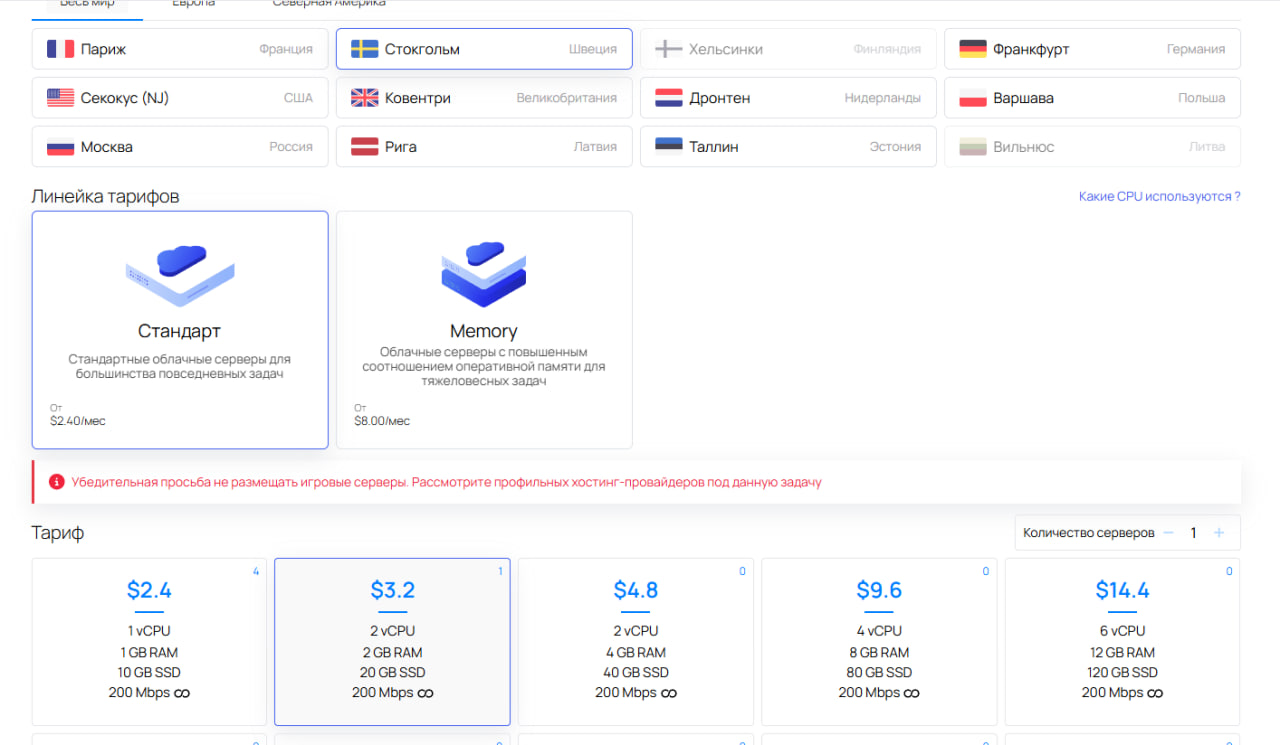
Task: Switch to the Европа region tab
Action: (194, 4)
